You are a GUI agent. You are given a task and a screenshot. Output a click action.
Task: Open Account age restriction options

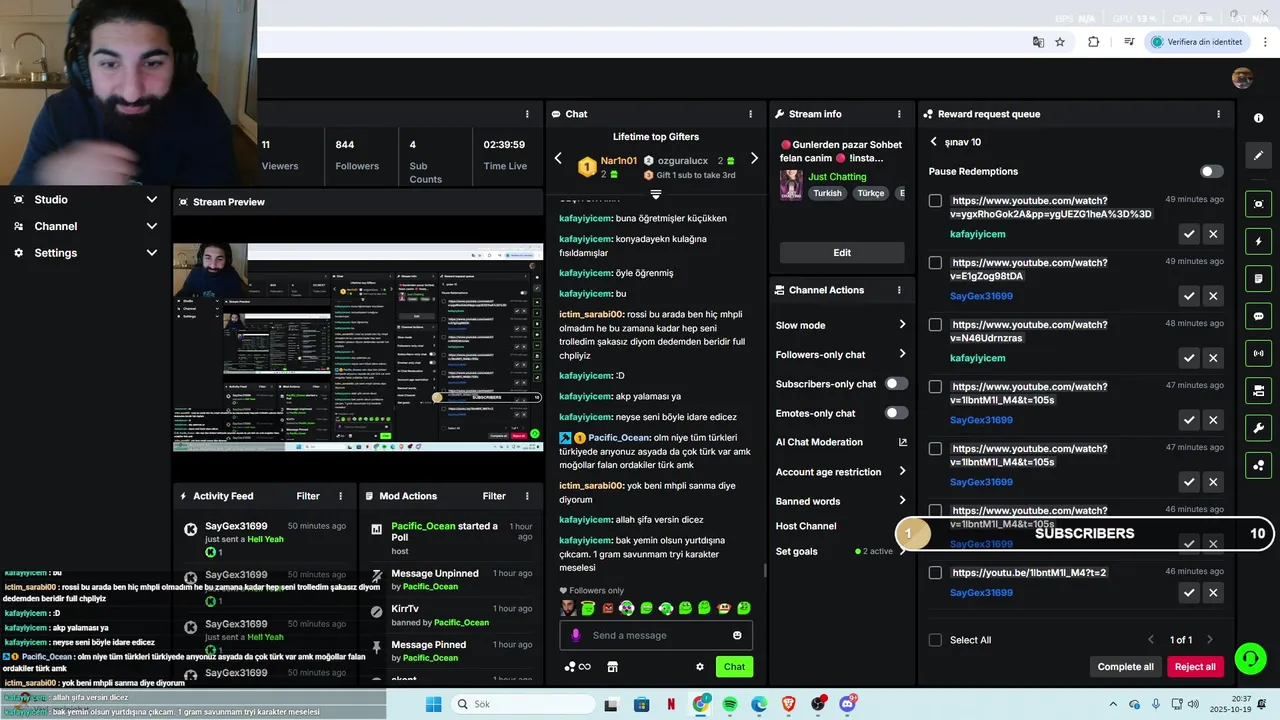click(841, 472)
